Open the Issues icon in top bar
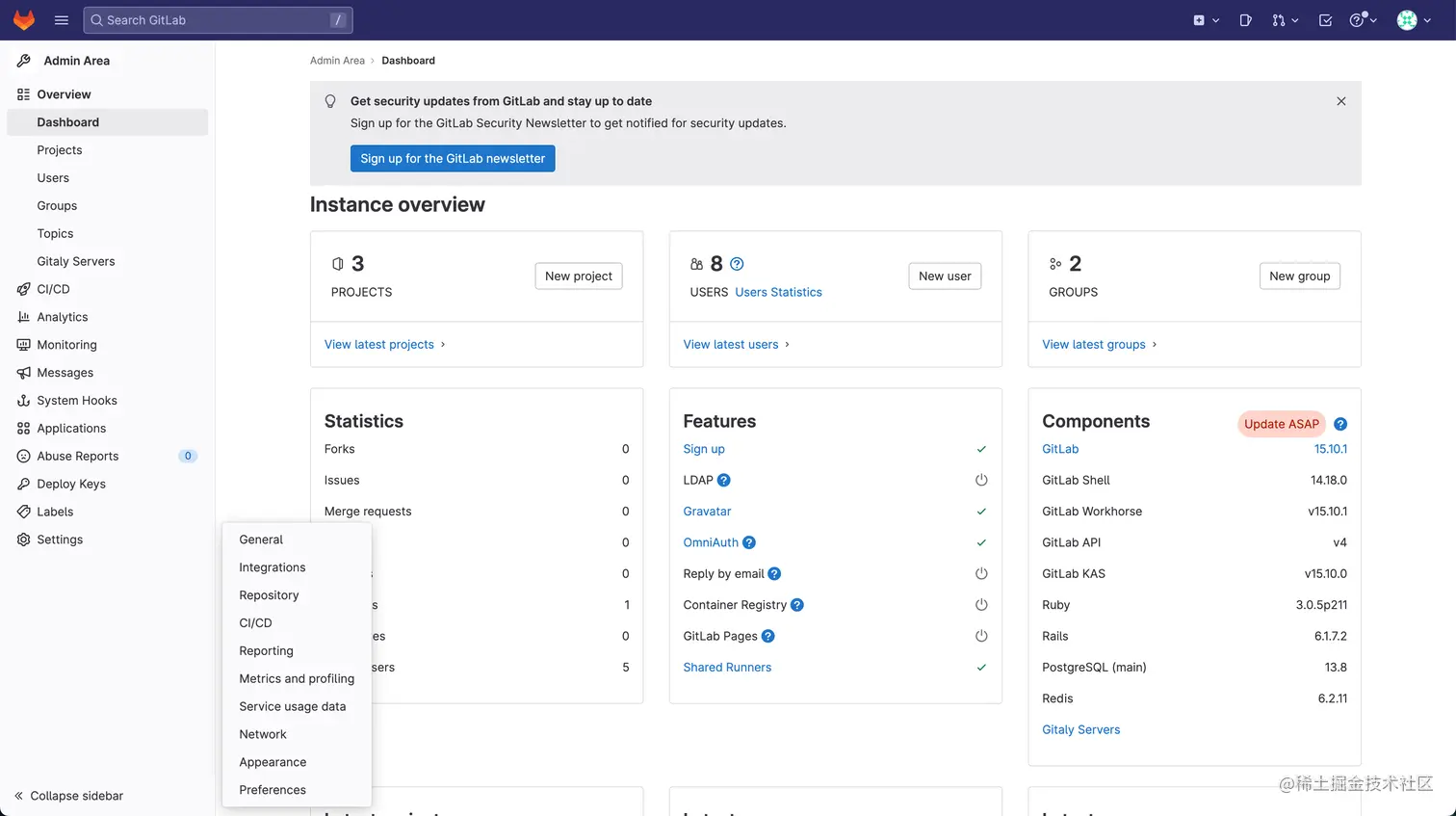 tap(1245, 20)
